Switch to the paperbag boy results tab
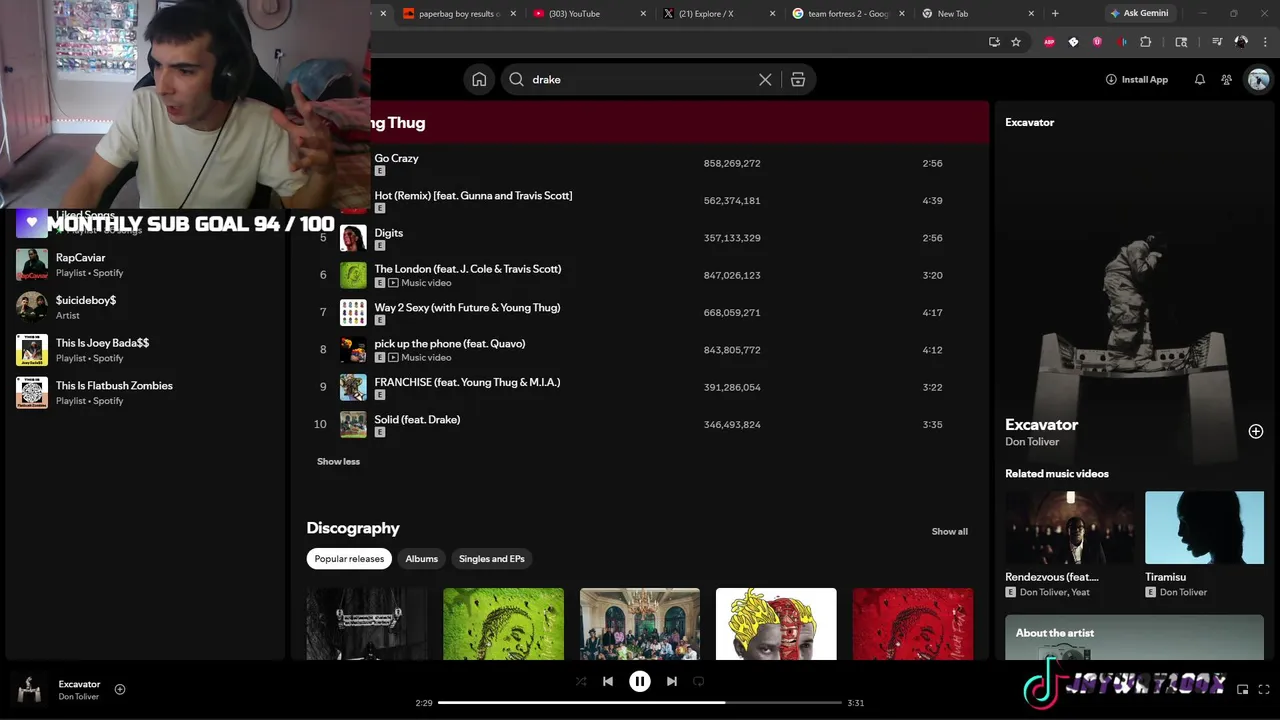This screenshot has height=720, width=1280. coord(458,14)
